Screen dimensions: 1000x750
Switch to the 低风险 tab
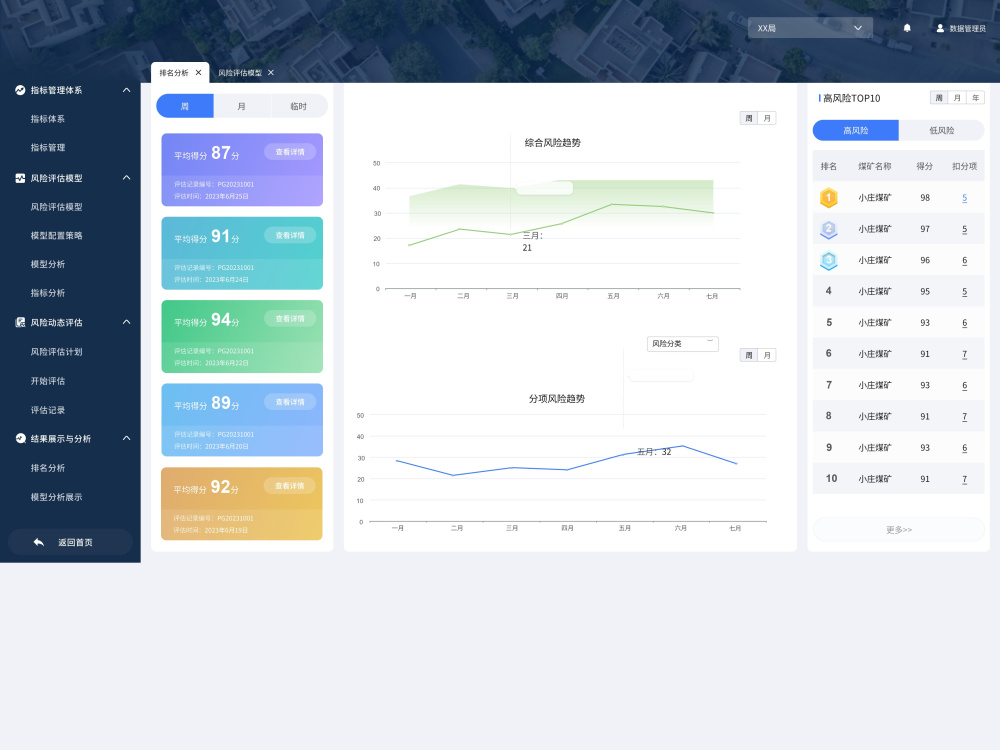click(x=941, y=130)
